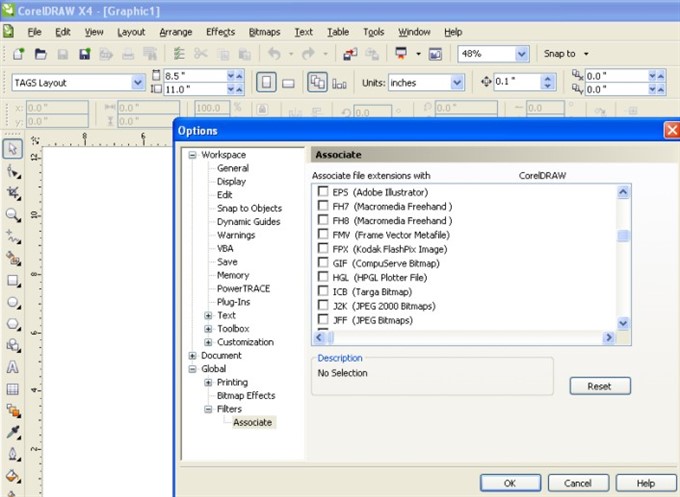Open the Arrange menu
The image size is (680, 497).
(176, 32)
